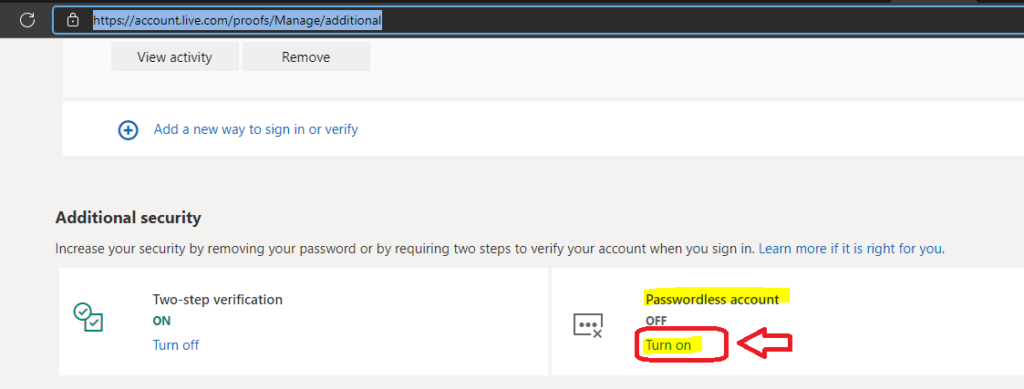This screenshot has height=389, width=1024.
Task: Click the Passwordless account title
Action: [x=712, y=299]
